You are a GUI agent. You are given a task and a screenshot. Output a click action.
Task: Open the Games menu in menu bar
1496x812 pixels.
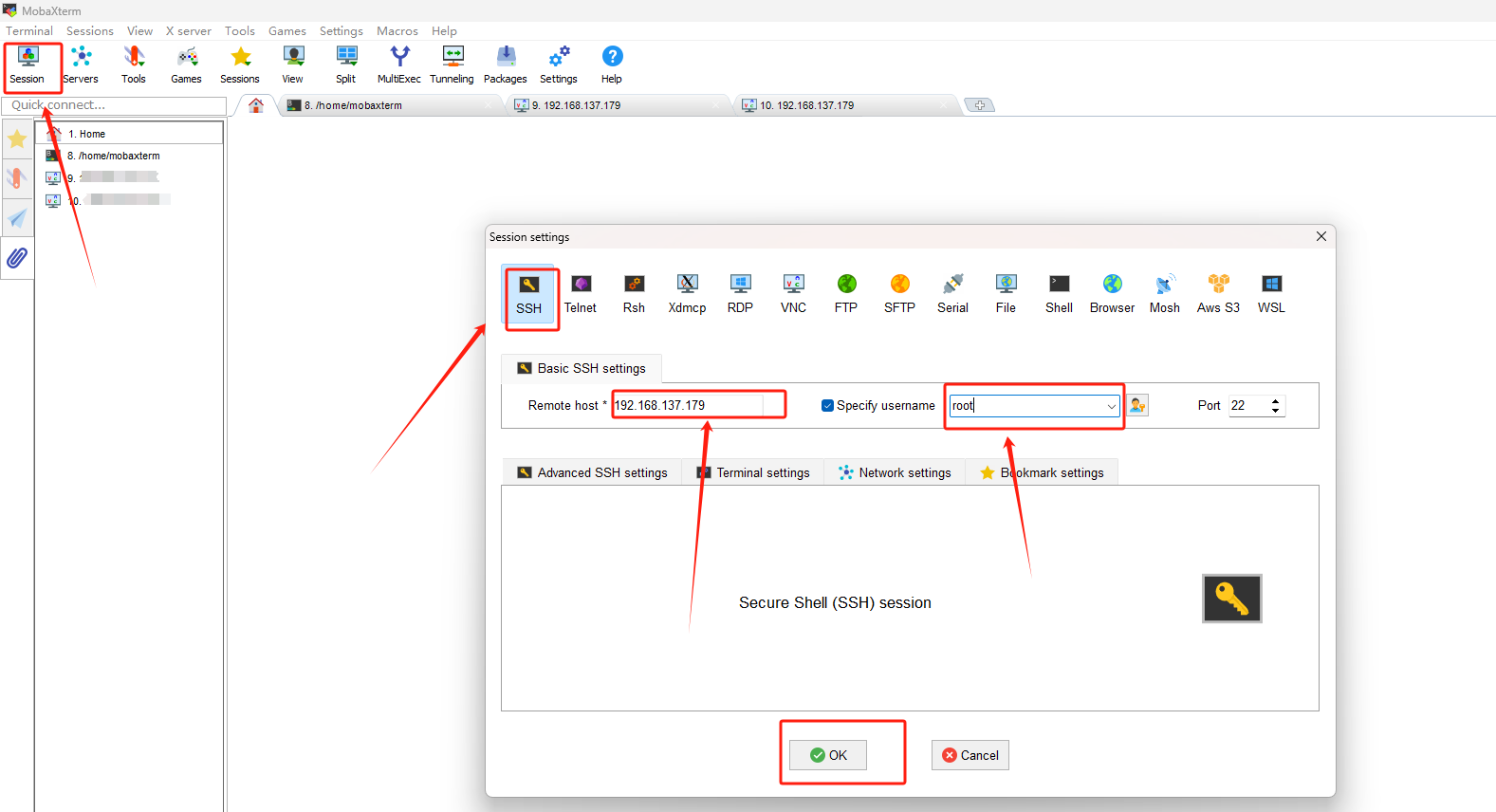tap(287, 30)
